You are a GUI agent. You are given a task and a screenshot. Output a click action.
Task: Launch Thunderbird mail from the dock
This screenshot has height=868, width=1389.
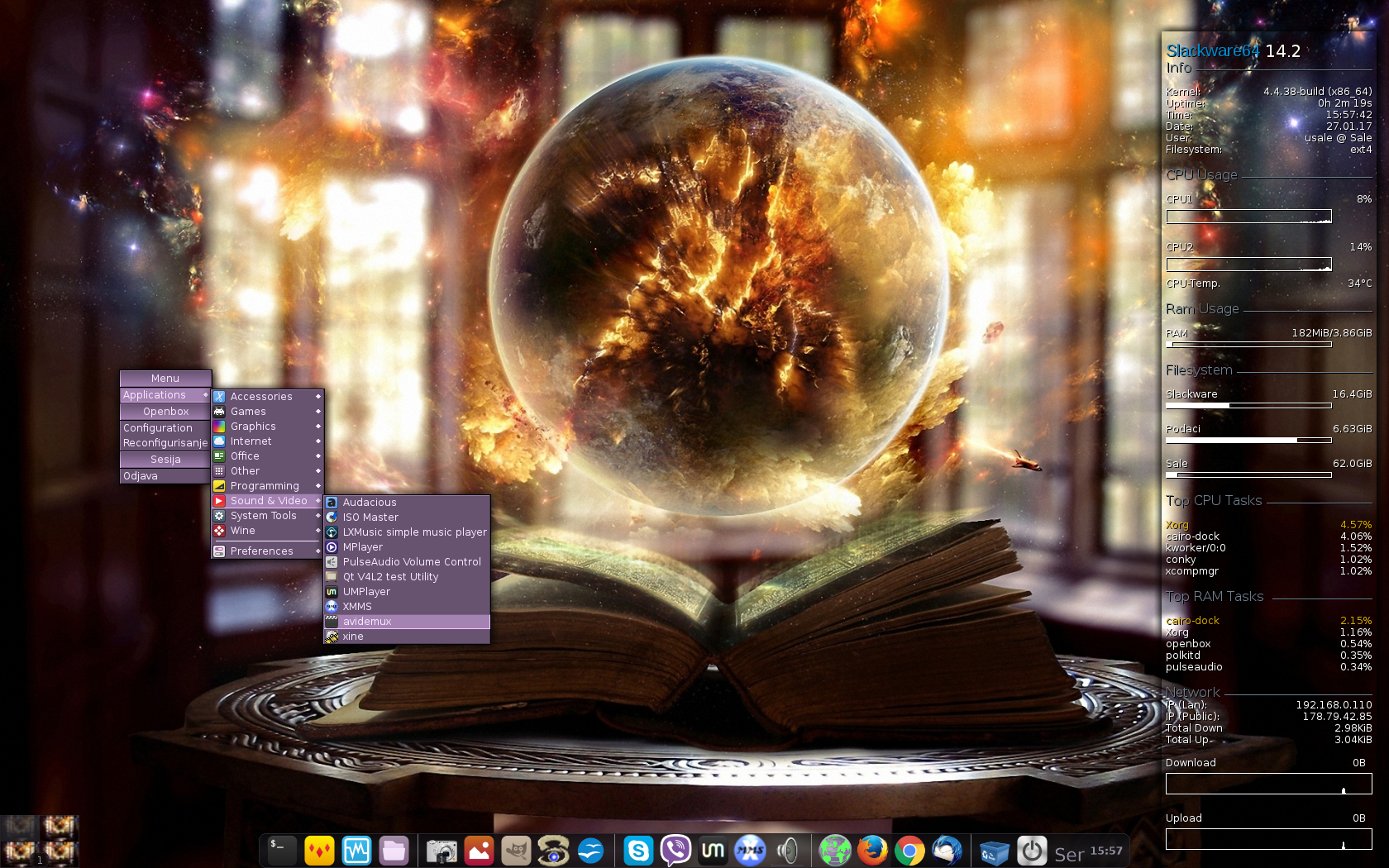(x=947, y=851)
